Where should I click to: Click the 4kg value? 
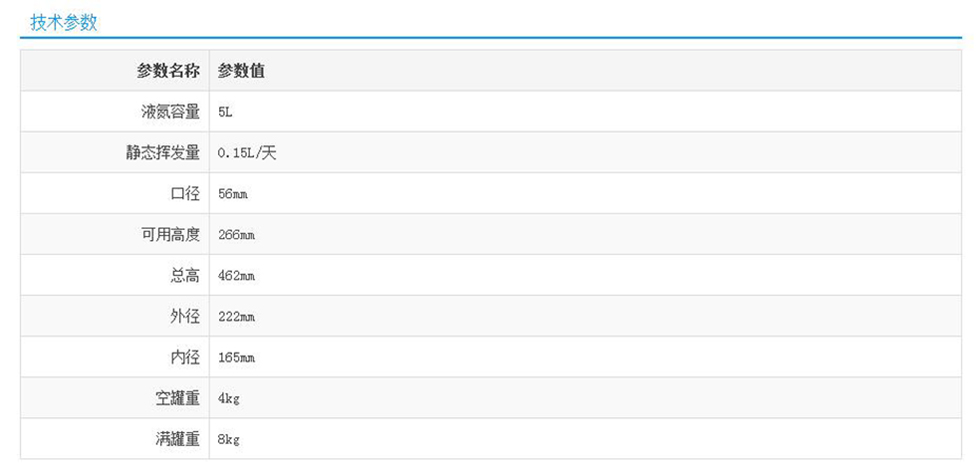click(229, 398)
